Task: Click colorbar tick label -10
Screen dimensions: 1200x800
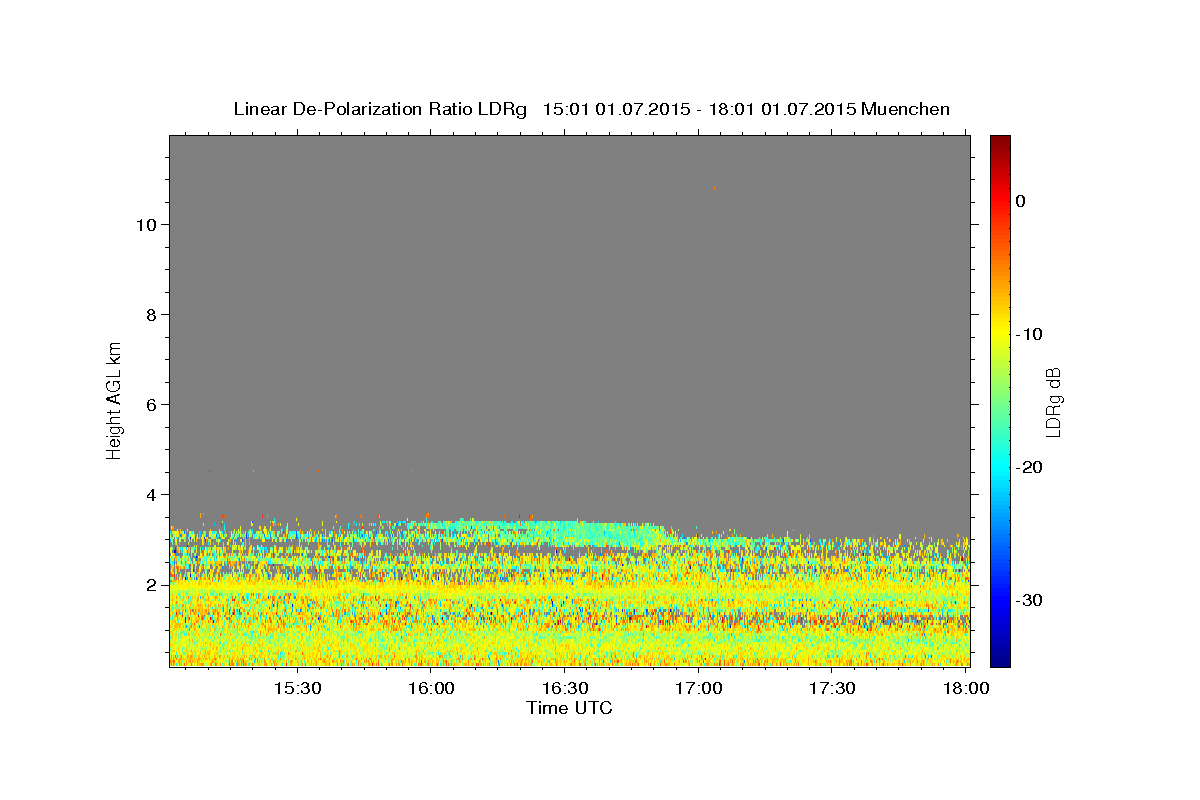Action: (1029, 334)
